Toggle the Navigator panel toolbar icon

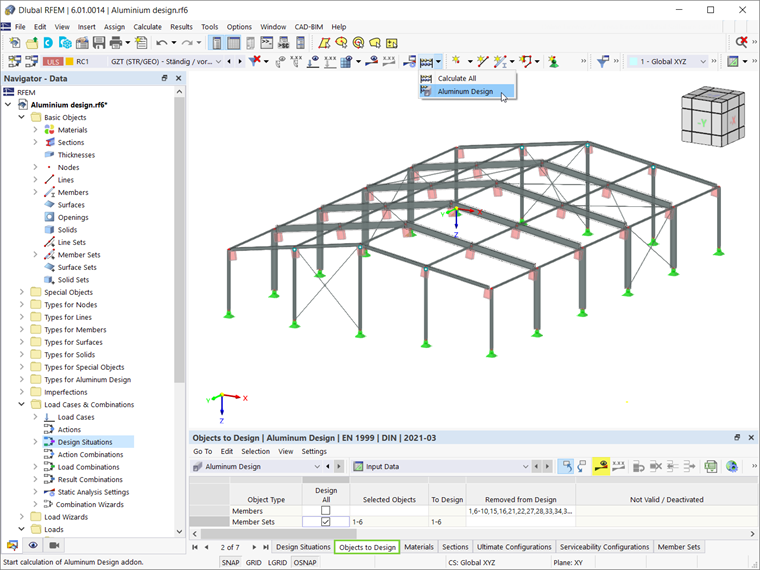[x=217, y=43]
